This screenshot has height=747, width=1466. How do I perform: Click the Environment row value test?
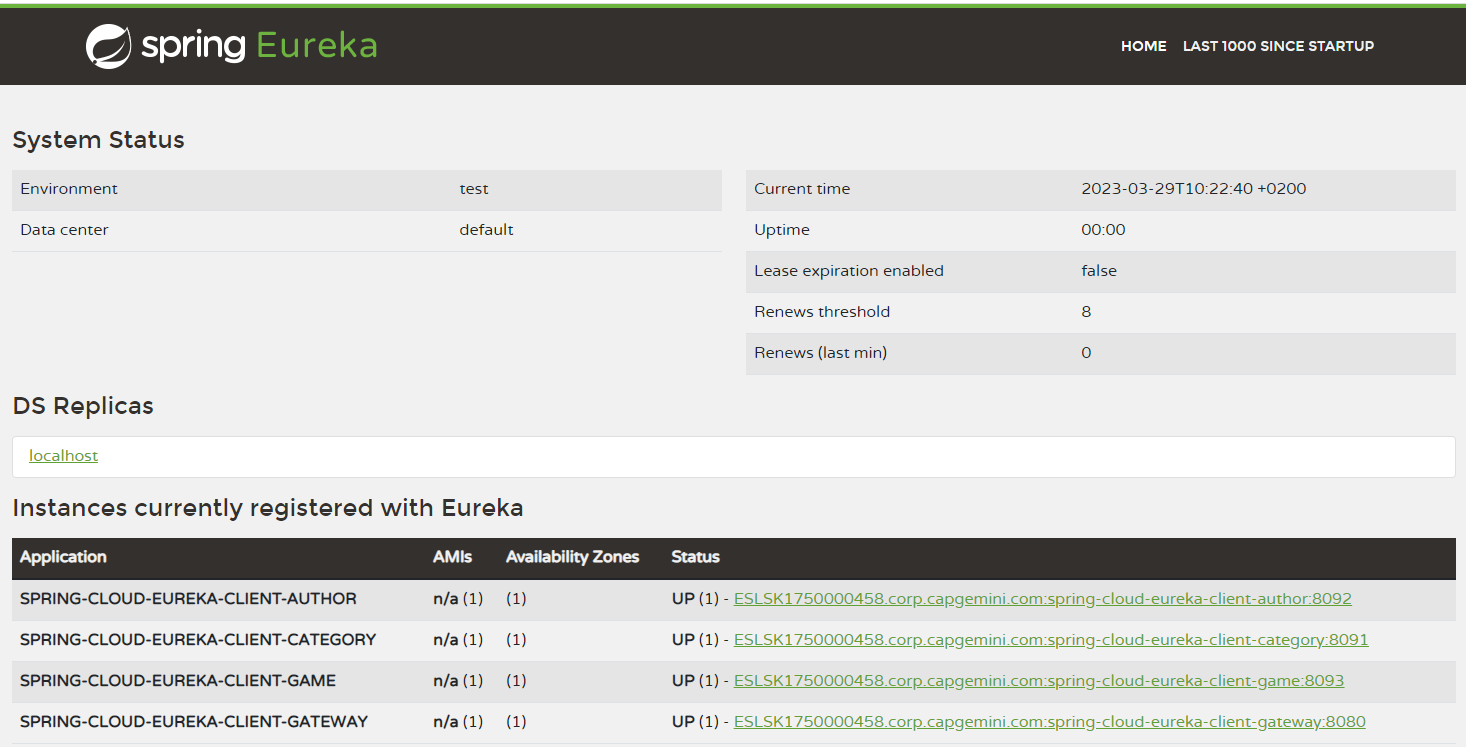(474, 189)
